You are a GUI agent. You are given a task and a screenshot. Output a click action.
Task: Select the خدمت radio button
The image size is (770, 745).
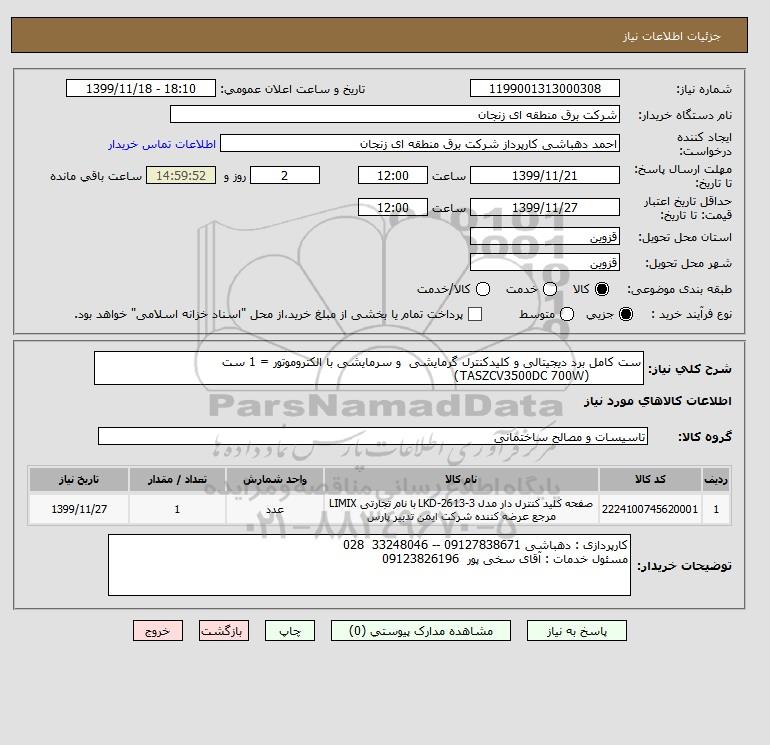click(550, 289)
